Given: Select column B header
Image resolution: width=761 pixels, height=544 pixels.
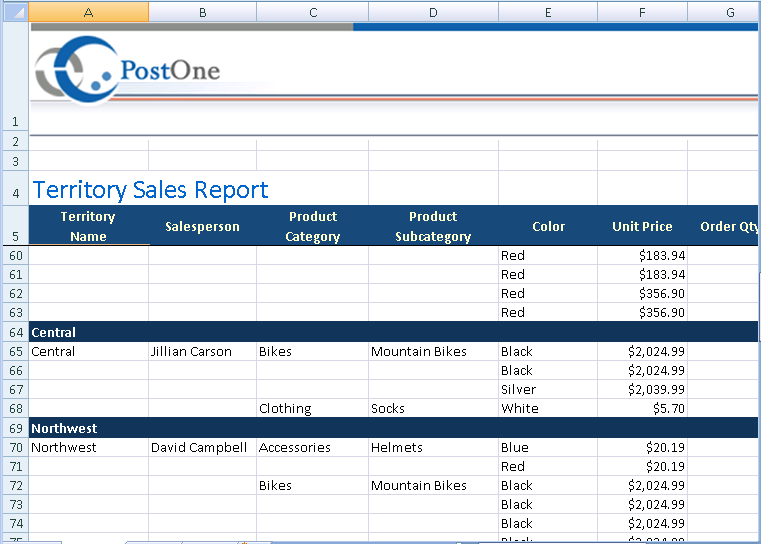Looking at the screenshot, I should point(202,12).
